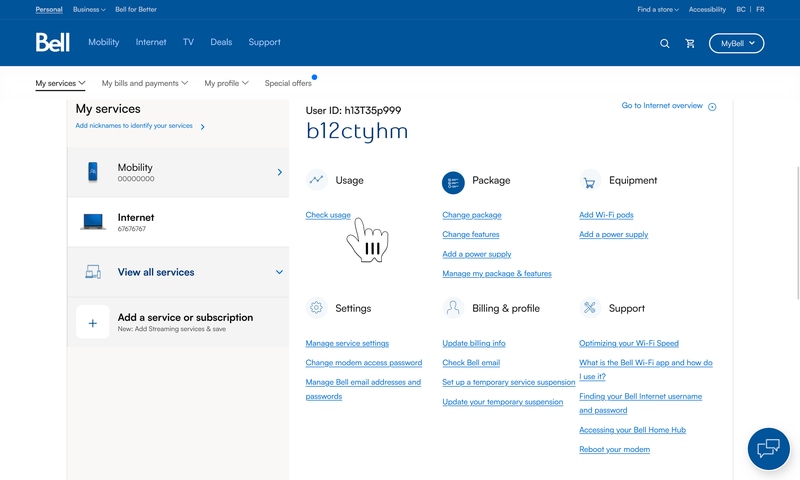Click Update your temporary suspension link
This screenshot has width=800, height=480.
coord(503,402)
